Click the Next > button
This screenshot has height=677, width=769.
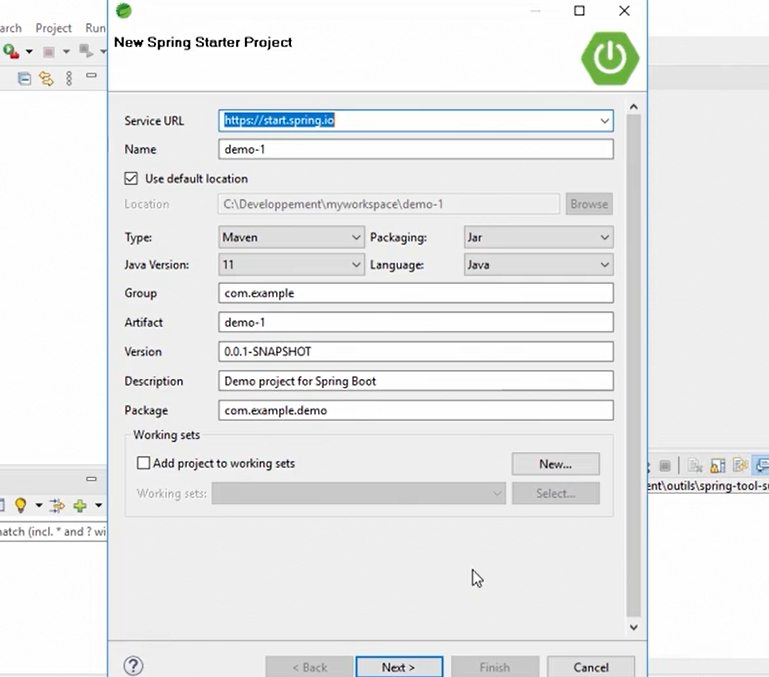pos(399,667)
